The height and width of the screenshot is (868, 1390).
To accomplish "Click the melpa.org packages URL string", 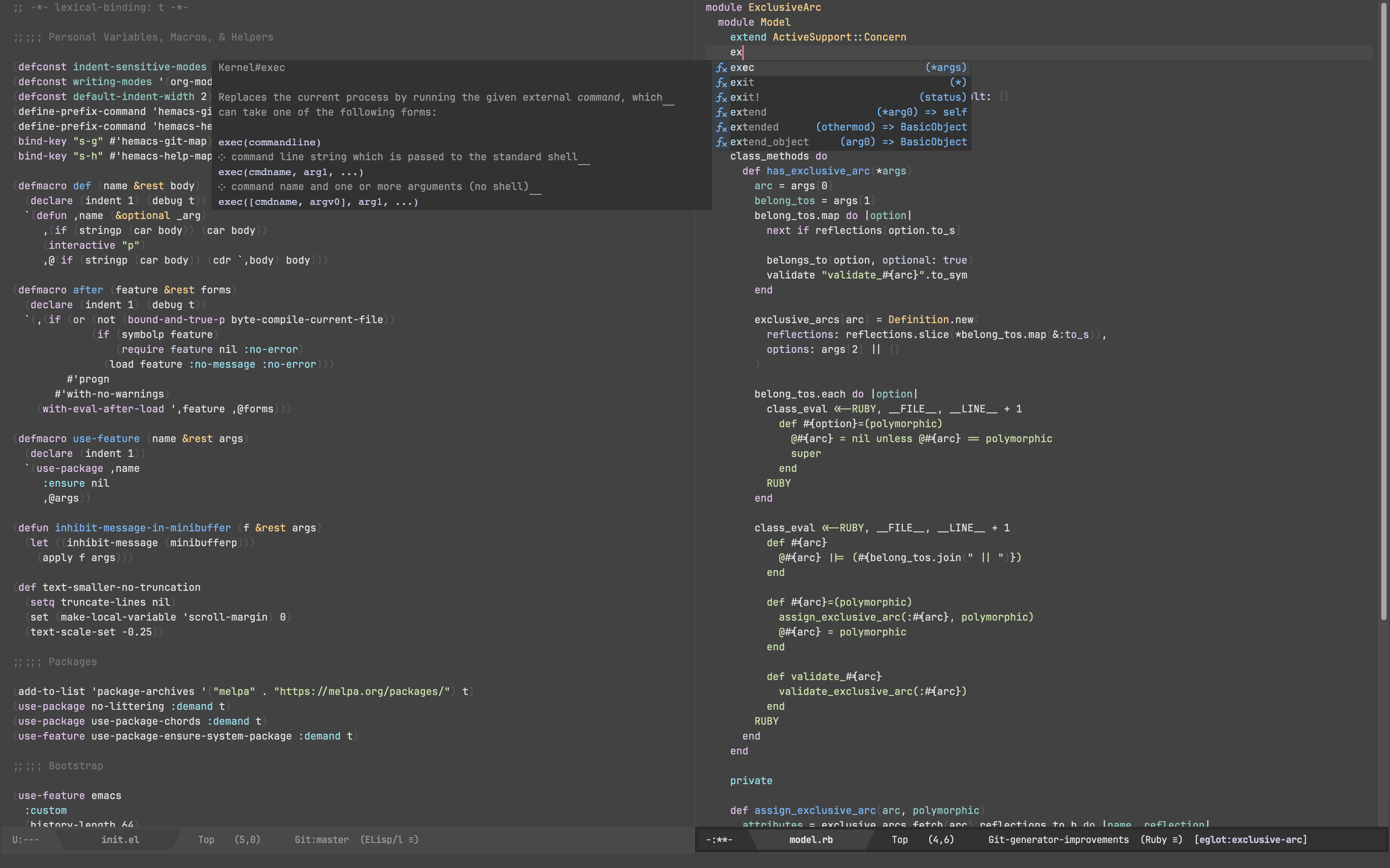I will point(362,691).
